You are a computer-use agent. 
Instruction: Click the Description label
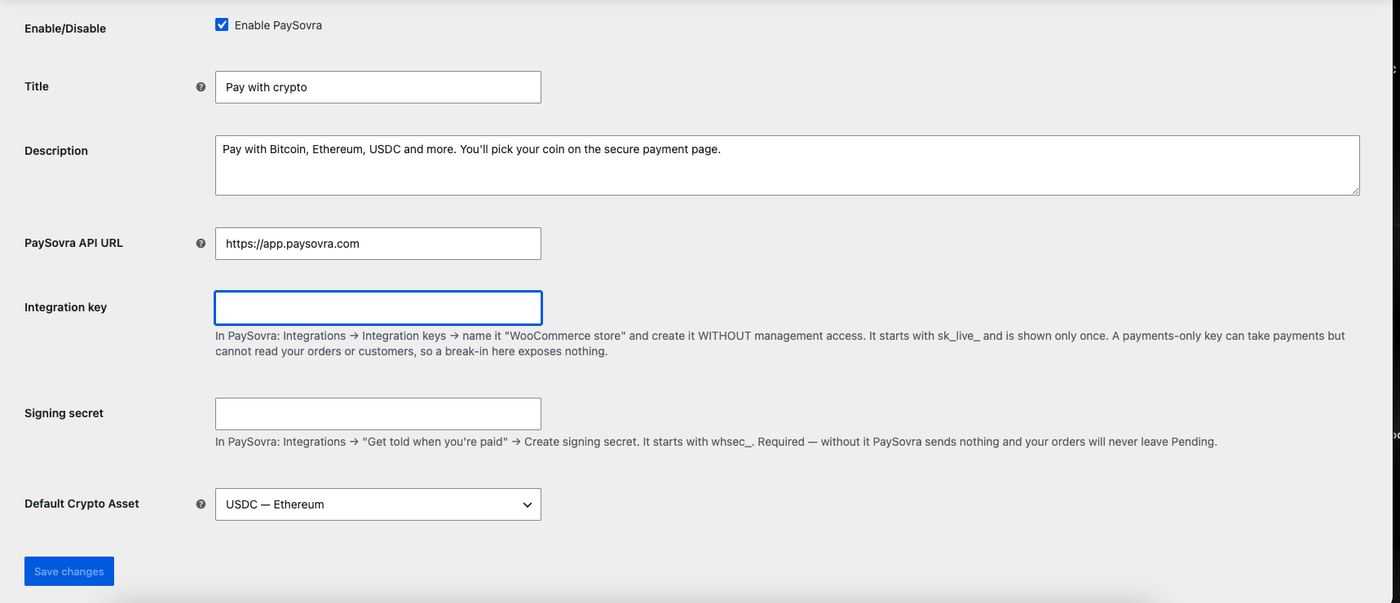tap(56, 150)
